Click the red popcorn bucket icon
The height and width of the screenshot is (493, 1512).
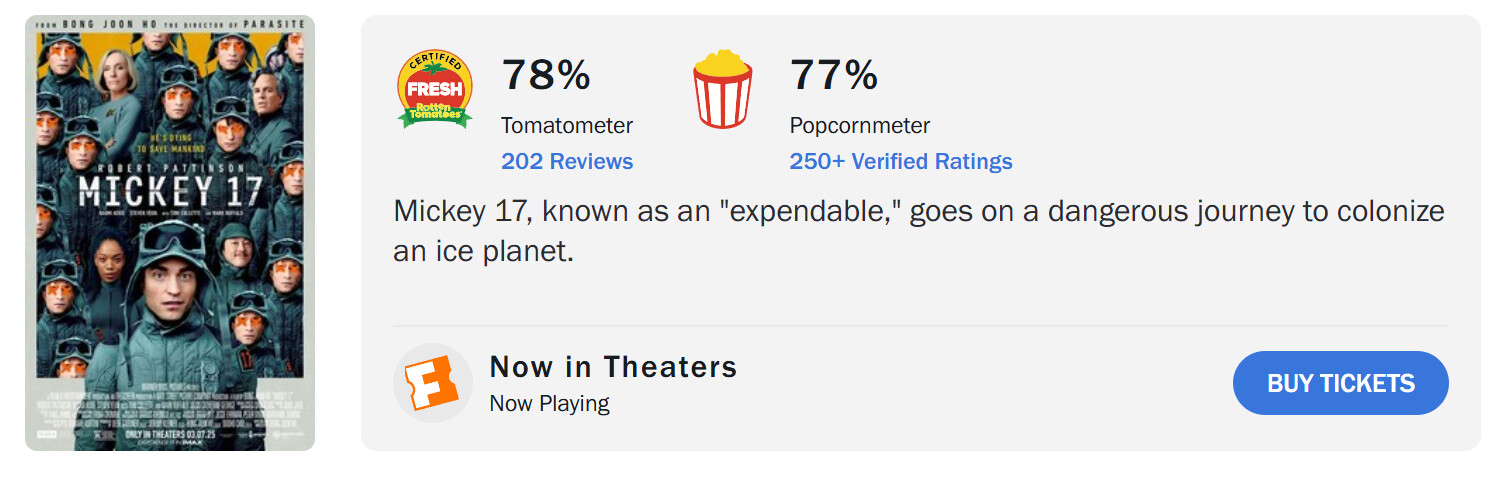click(x=722, y=90)
